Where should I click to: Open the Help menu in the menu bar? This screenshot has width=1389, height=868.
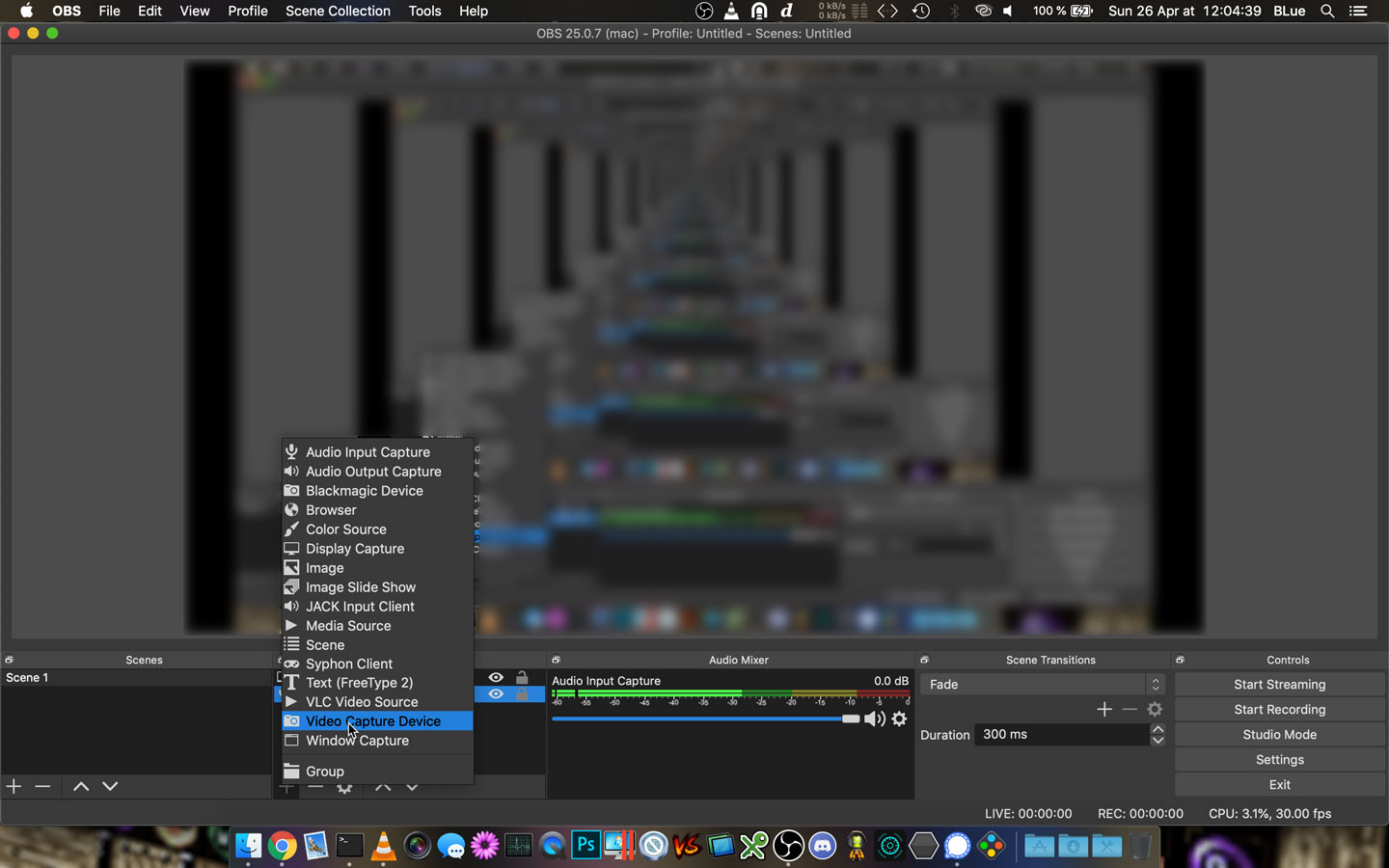tap(474, 11)
